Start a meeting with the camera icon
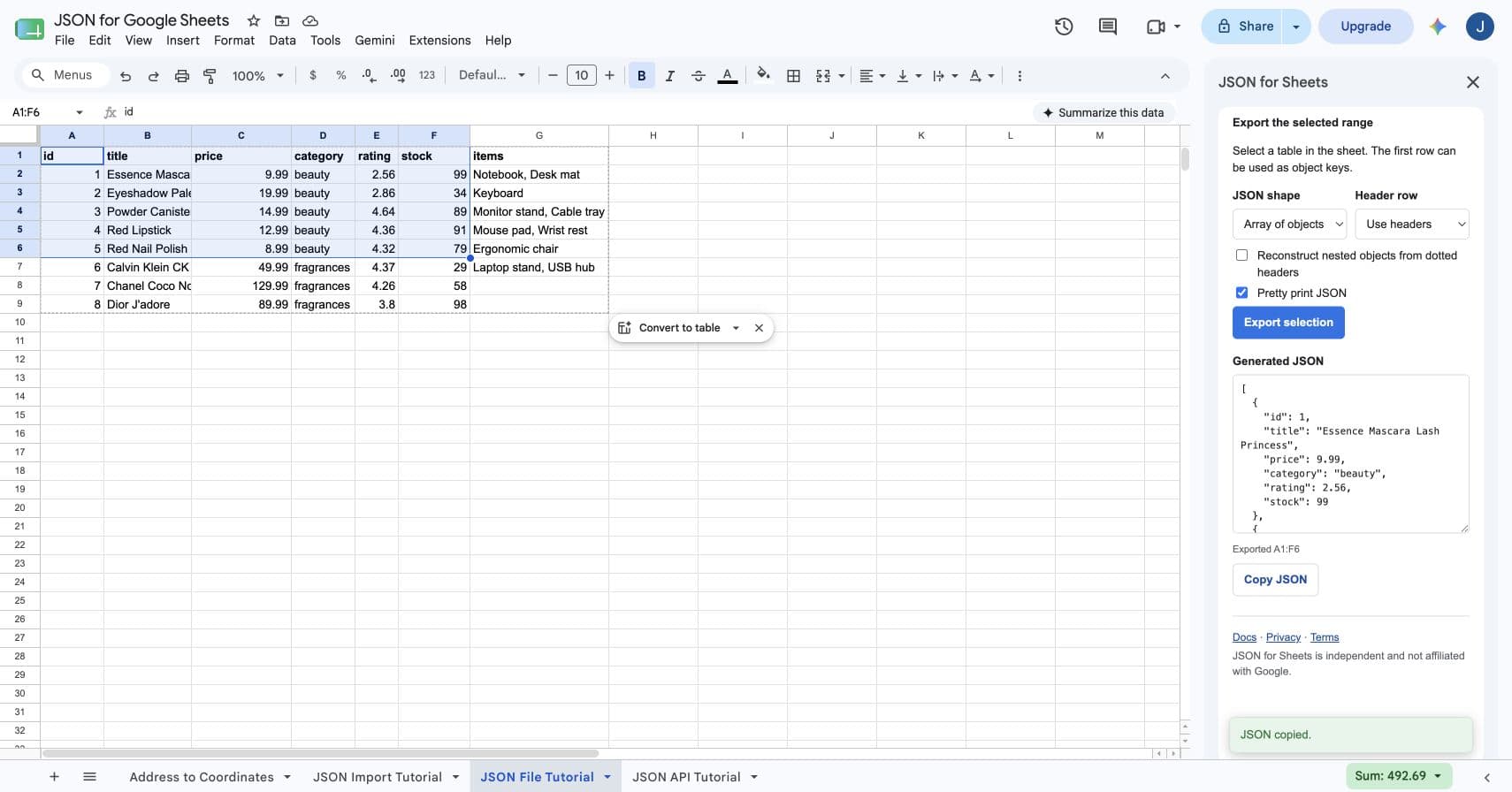This screenshot has height=792, width=1512. click(x=1156, y=27)
